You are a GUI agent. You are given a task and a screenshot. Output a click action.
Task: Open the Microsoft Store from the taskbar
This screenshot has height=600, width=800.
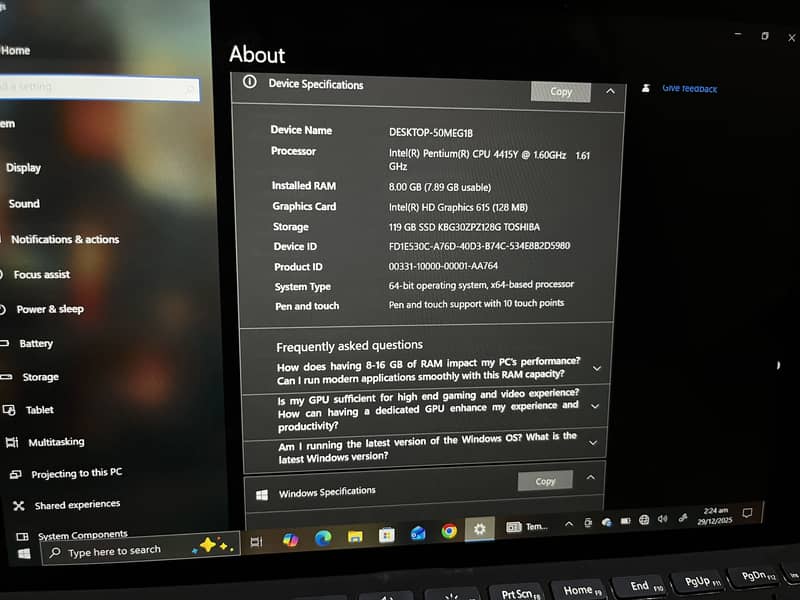tap(386, 533)
